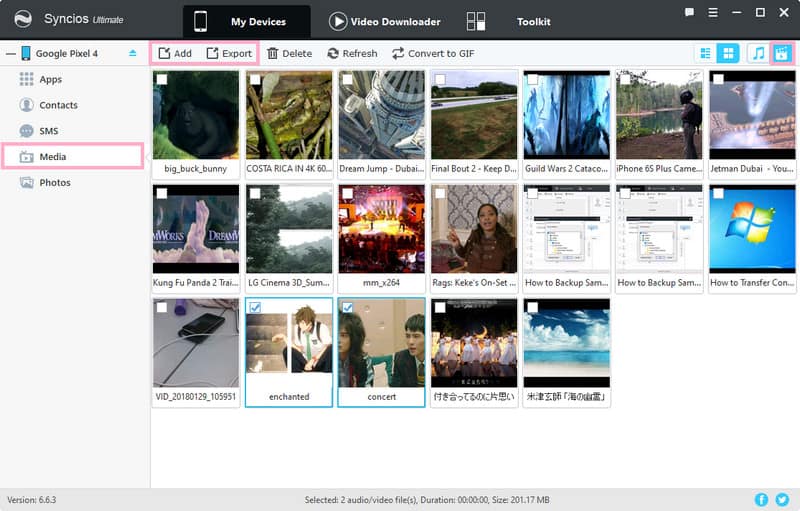Click Convert to GIF
The image size is (800, 511).
point(433,53)
